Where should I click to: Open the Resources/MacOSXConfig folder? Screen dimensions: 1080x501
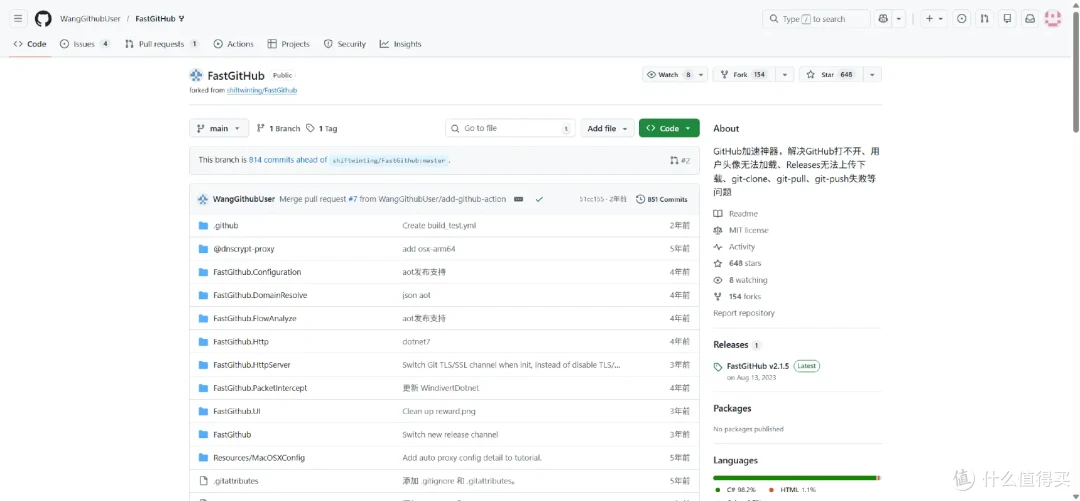(x=259, y=458)
